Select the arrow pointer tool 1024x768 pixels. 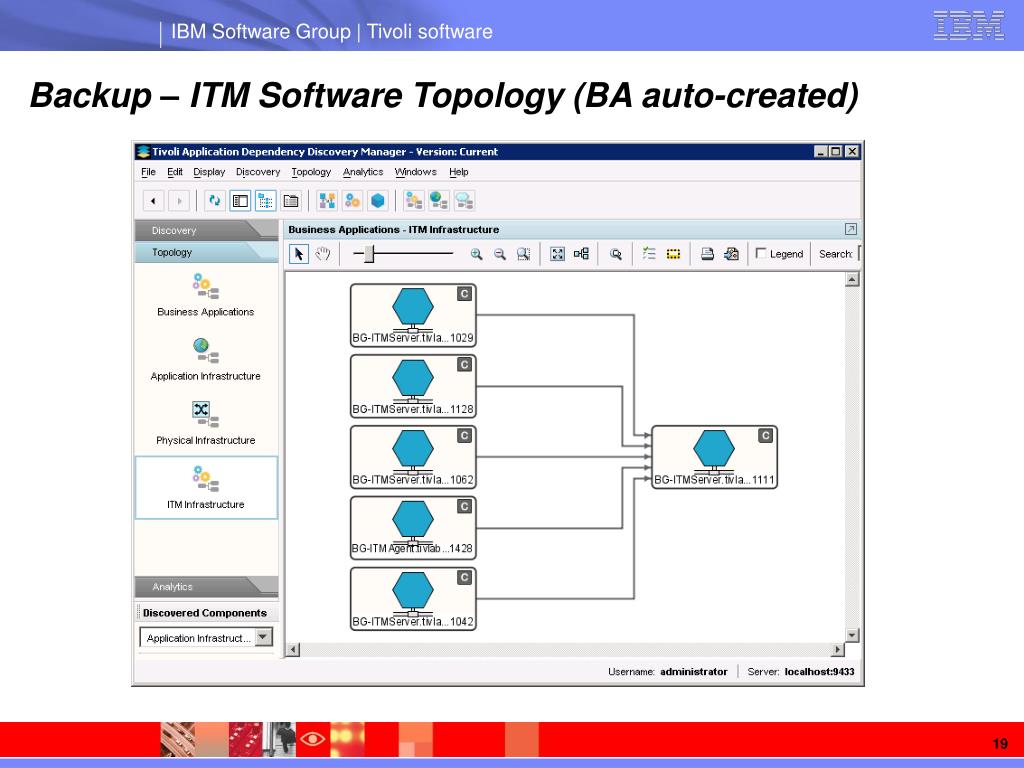pyautogui.click(x=299, y=254)
